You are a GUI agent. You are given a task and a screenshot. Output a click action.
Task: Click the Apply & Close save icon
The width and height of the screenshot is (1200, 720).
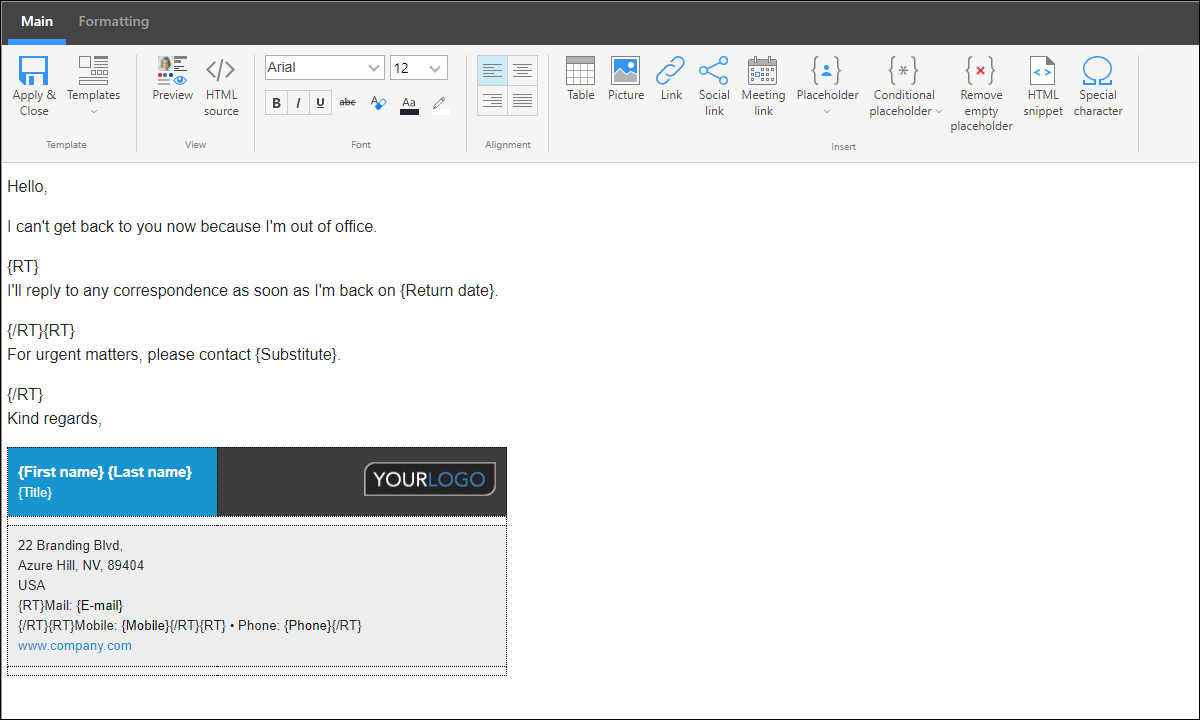point(34,71)
